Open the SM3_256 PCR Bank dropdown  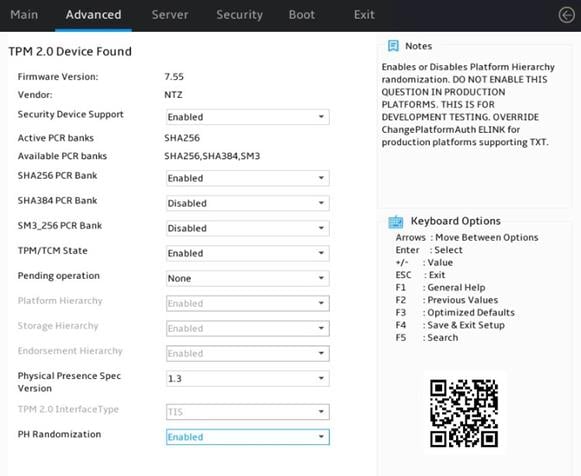tap(248, 228)
